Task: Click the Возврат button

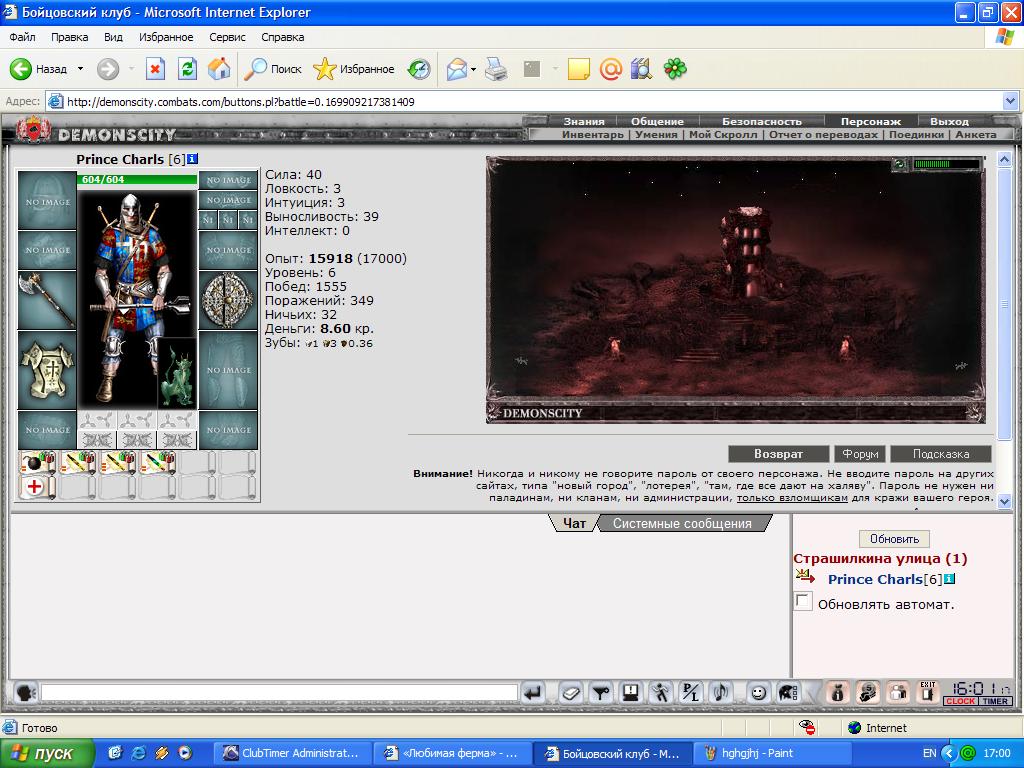Action: tap(778, 454)
